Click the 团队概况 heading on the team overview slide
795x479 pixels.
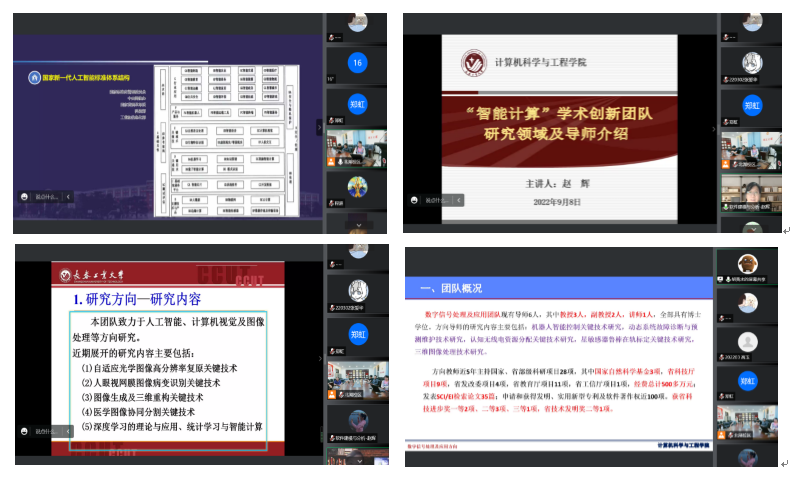(x=449, y=288)
